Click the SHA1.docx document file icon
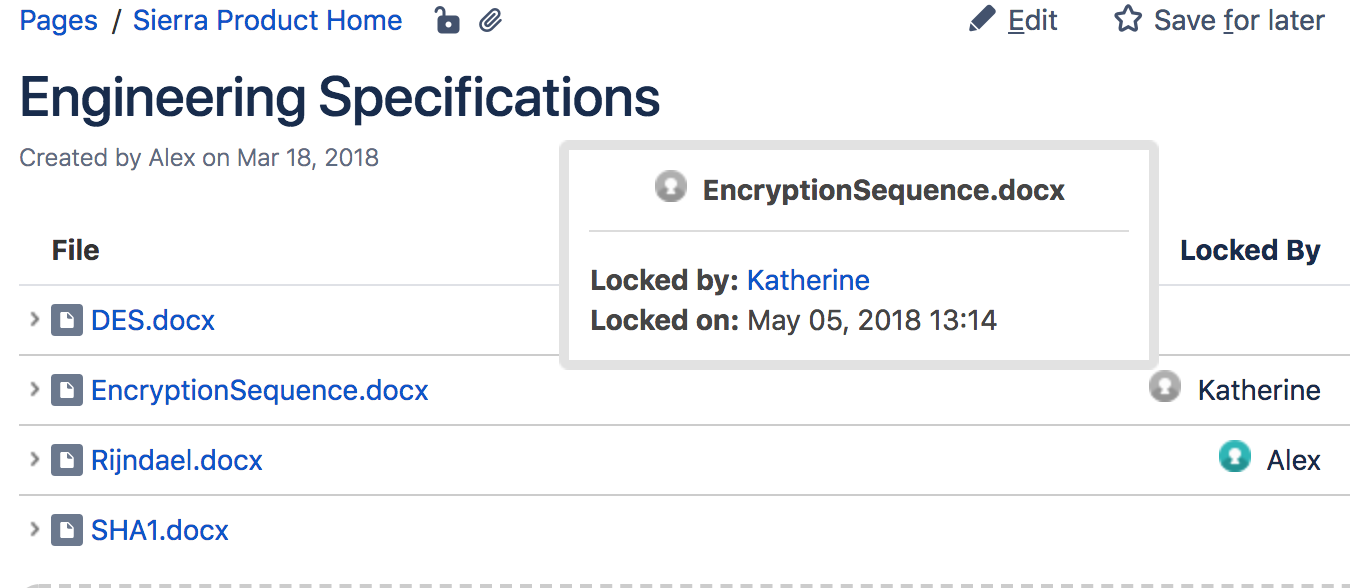This screenshot has width=1350, height=588. (x=67, y=530)
